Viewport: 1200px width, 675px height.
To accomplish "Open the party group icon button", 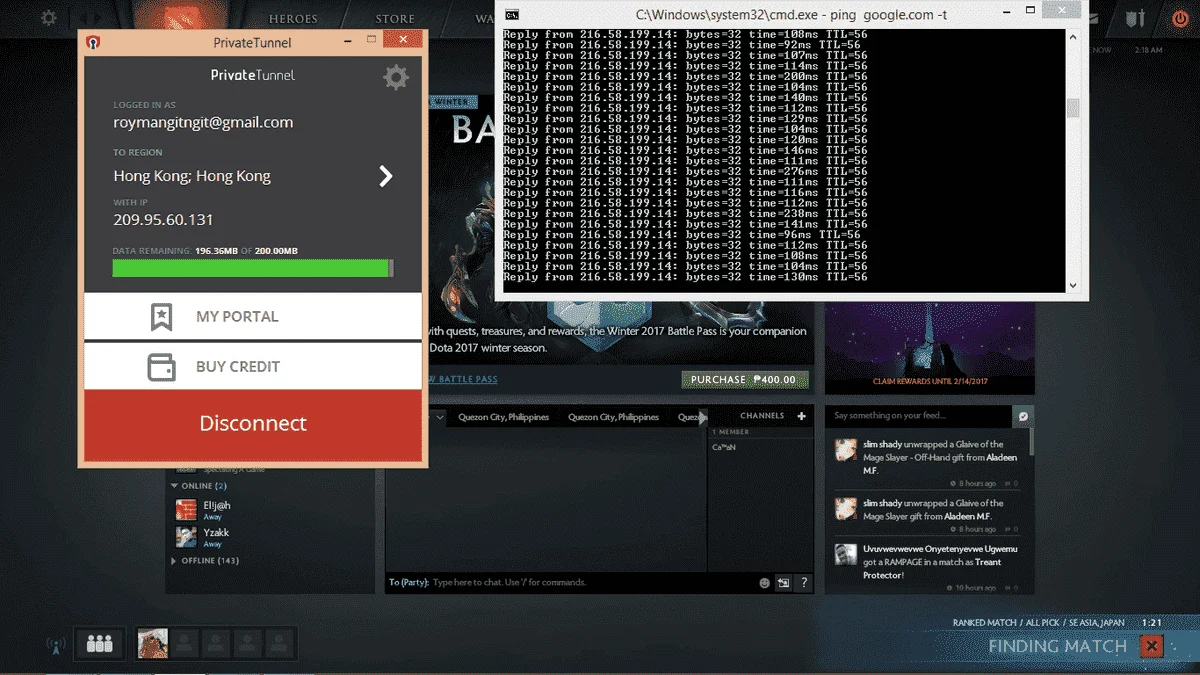I will click(x=100, y=644).
